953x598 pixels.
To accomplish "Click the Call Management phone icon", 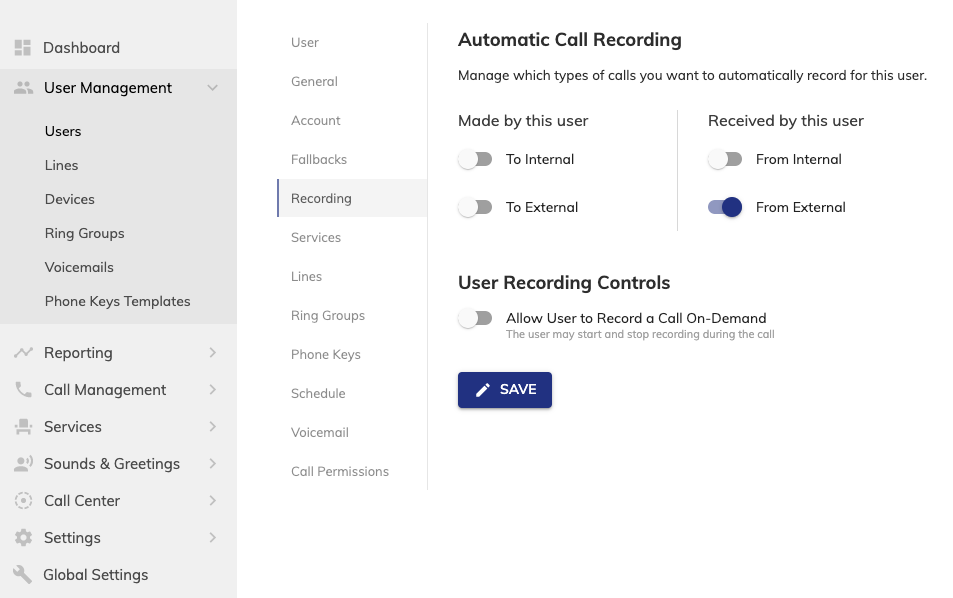I will [23, 390].
